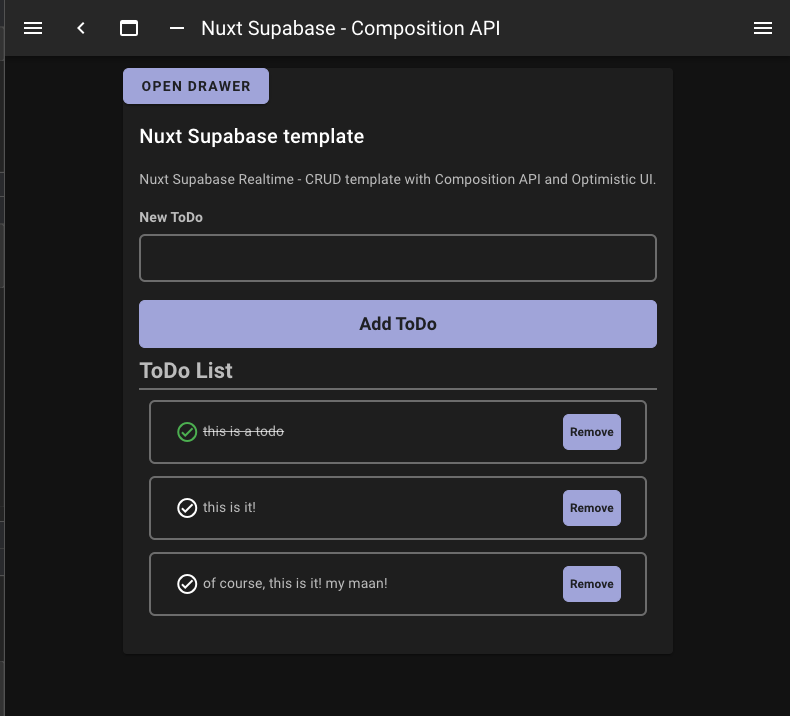Delete the 'of course, this is it! my maan!' todo

click(592, 584)
